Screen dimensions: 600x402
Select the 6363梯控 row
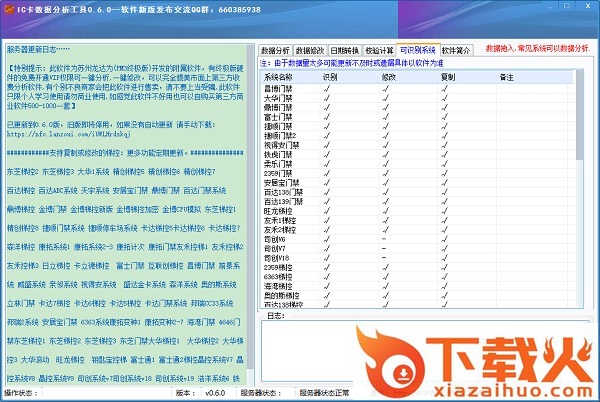[x=417, y=277]
